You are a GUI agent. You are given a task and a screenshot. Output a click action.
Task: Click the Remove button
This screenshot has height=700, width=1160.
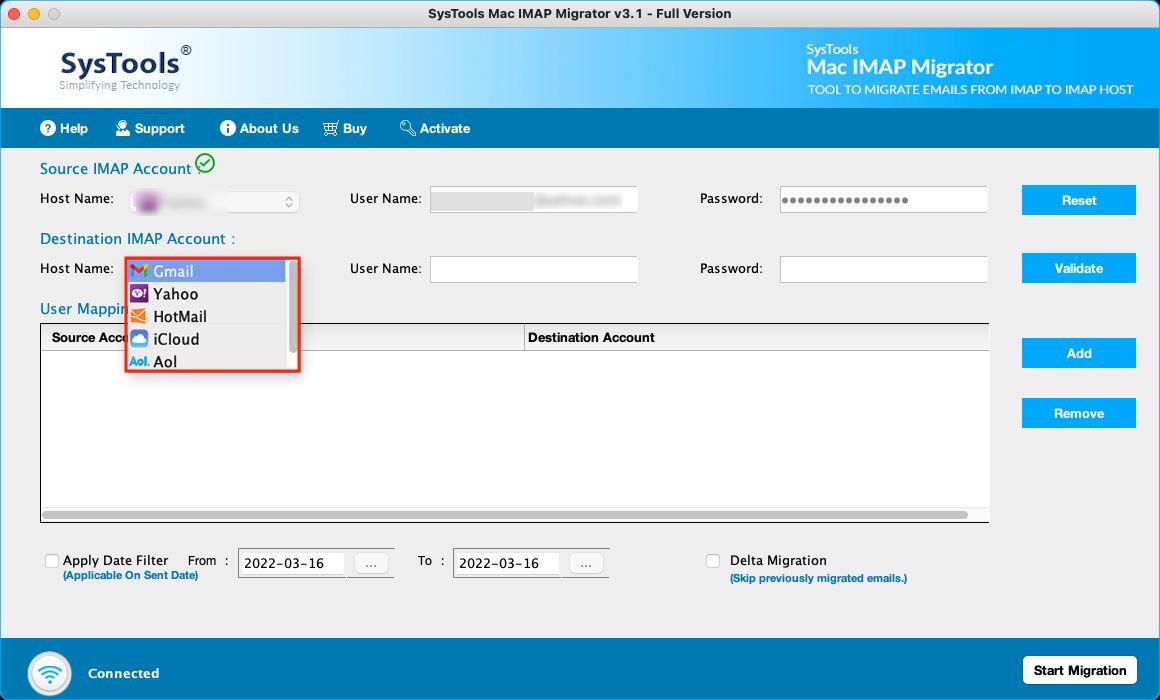point(1079,413)
